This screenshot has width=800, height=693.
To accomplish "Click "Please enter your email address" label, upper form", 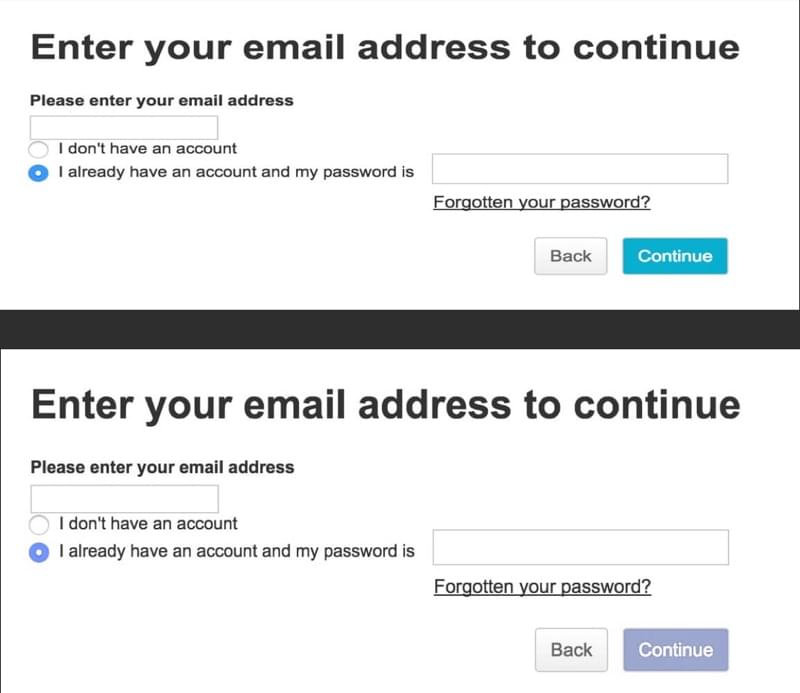I will click(161, 100).
